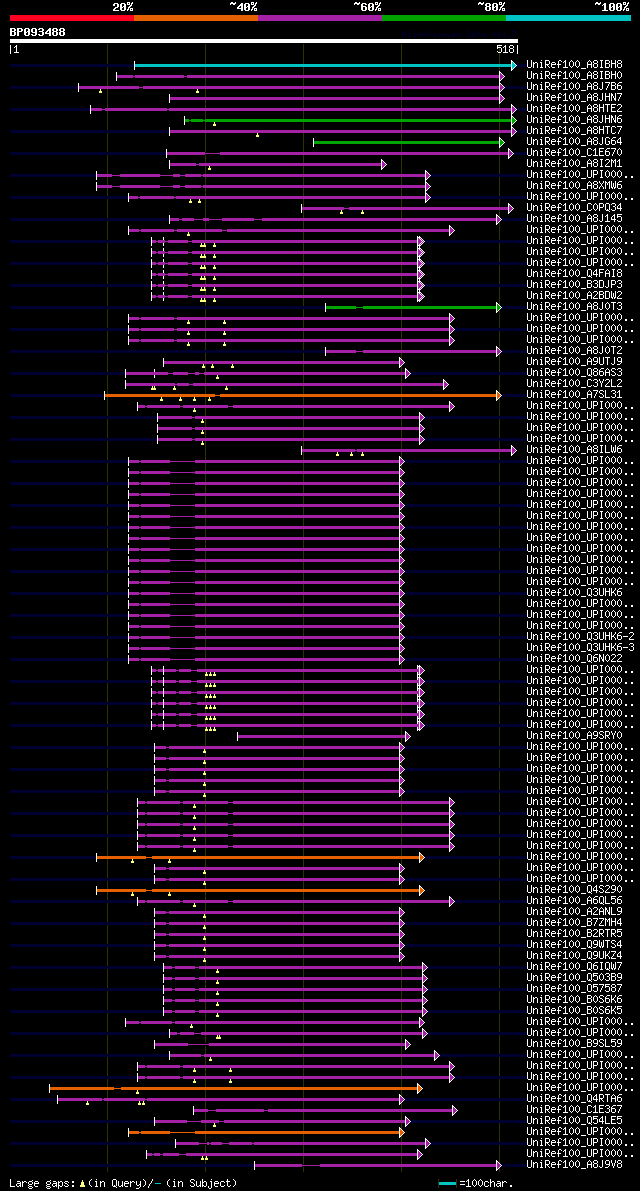View the UniRef100_Q4RTA6 record
The image size is (640, 1191).
574,1099
